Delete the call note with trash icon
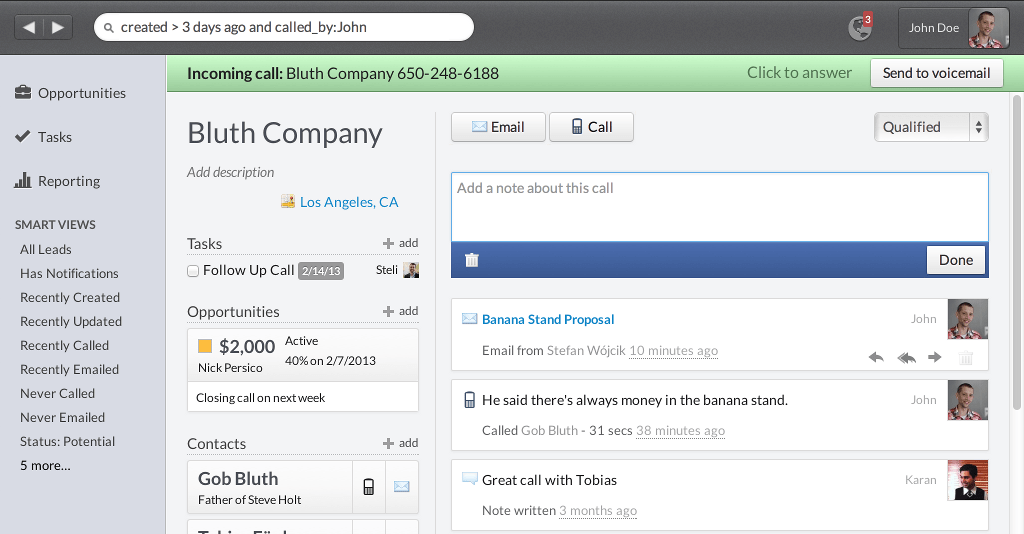The height and width of the screenshot is (534, 1024). [472, 260]
